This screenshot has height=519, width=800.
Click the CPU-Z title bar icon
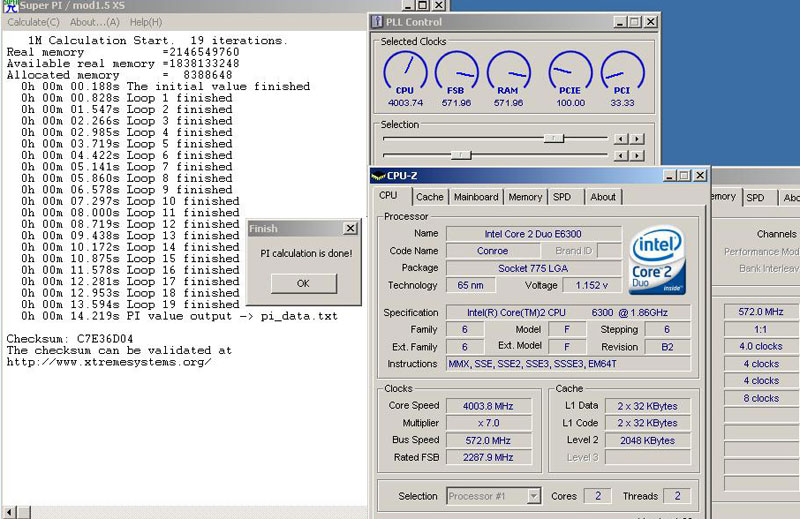coord(377,175)
